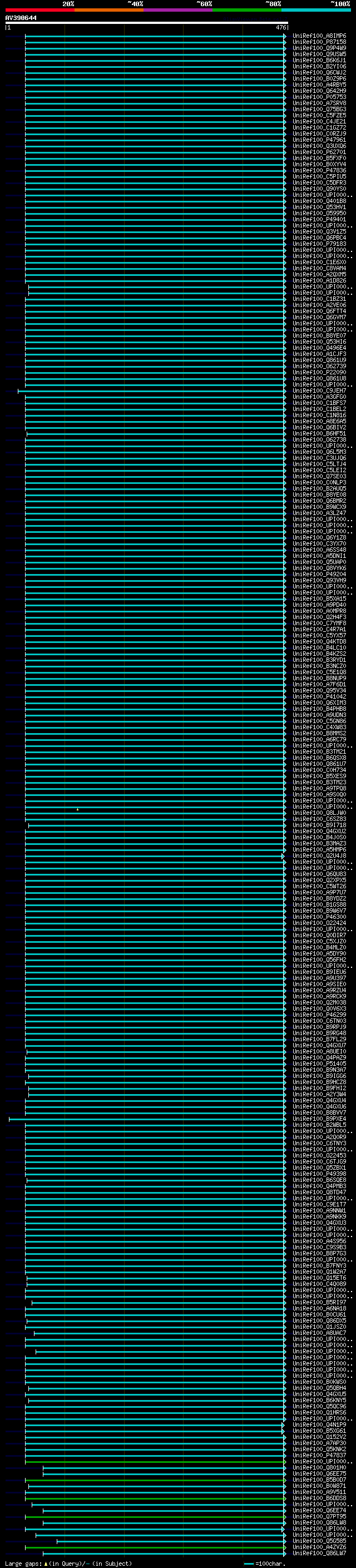This screenshot has height=1568, width=356.
Task: Click the orange ~40% identity legend bar
Action: (x=109, y=10)
